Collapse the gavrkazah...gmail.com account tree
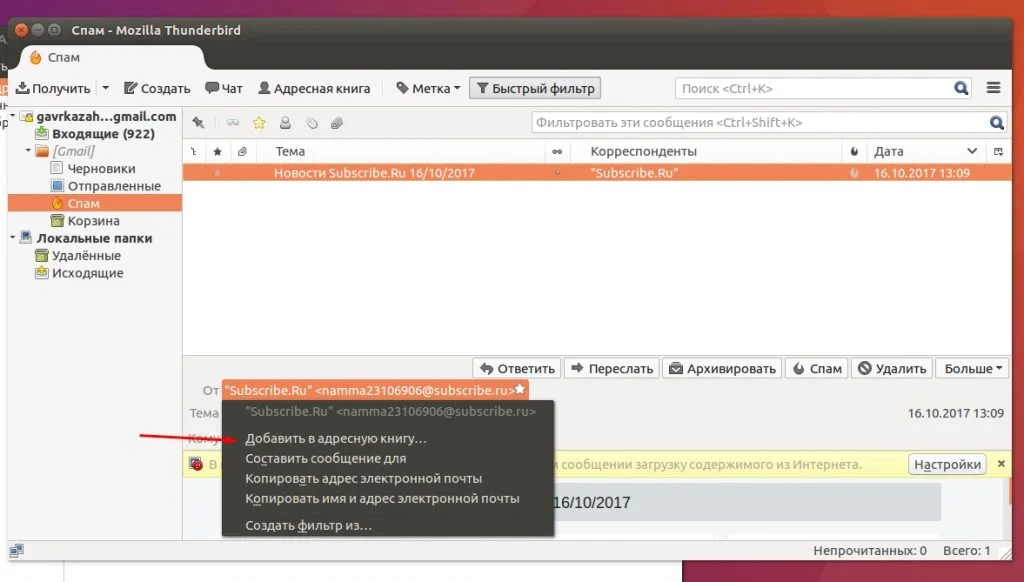 click(12, 116)
